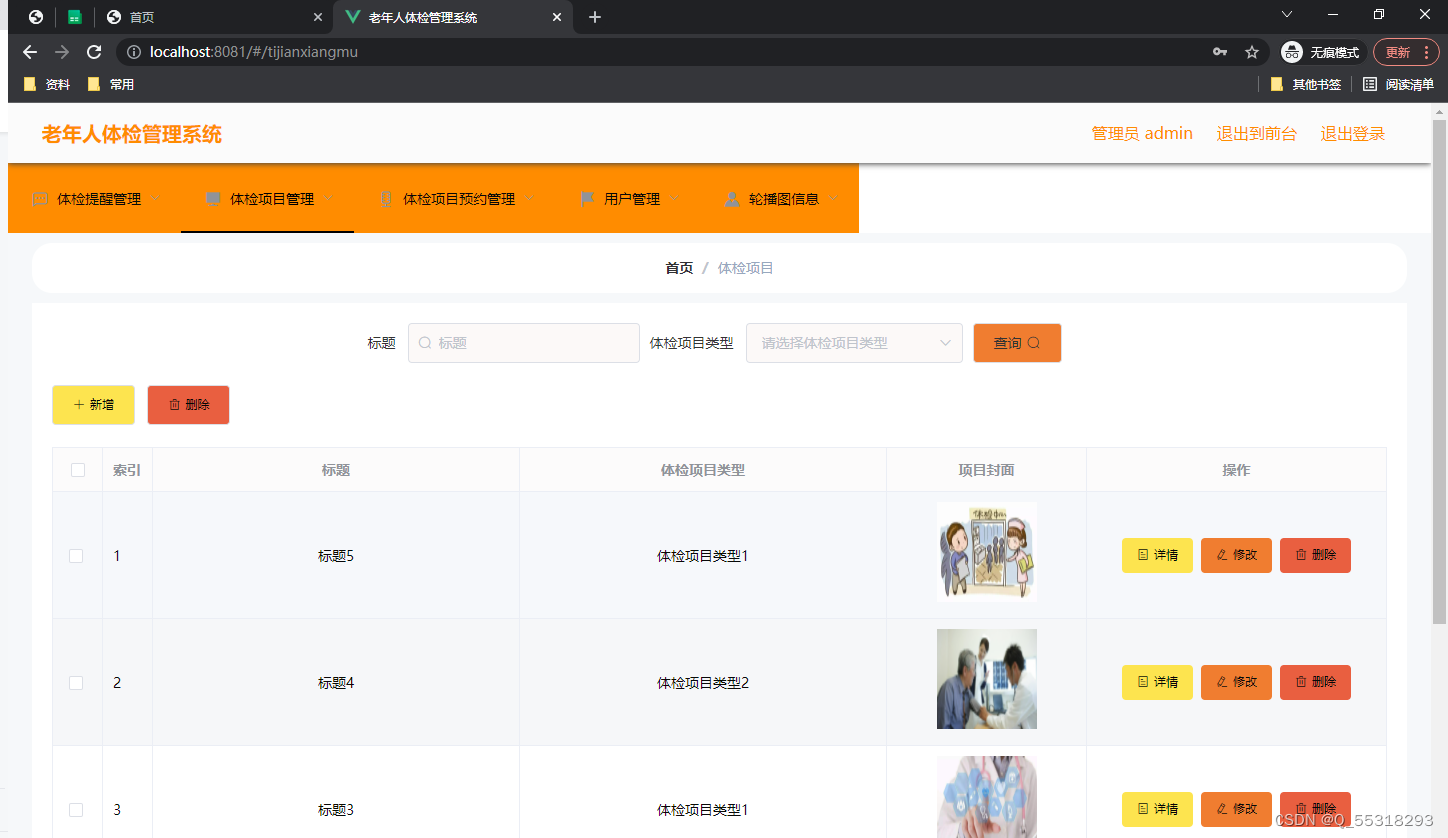Expand the arrow next to 体检项目预约管理
The height and width of the screenshot is (838, 1448).
point(530,198)
